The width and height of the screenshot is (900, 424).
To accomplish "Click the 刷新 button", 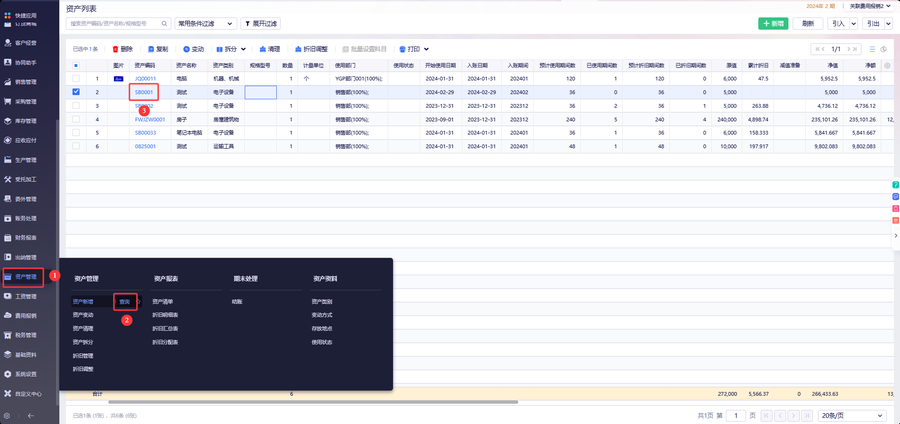I will point(808,24).
